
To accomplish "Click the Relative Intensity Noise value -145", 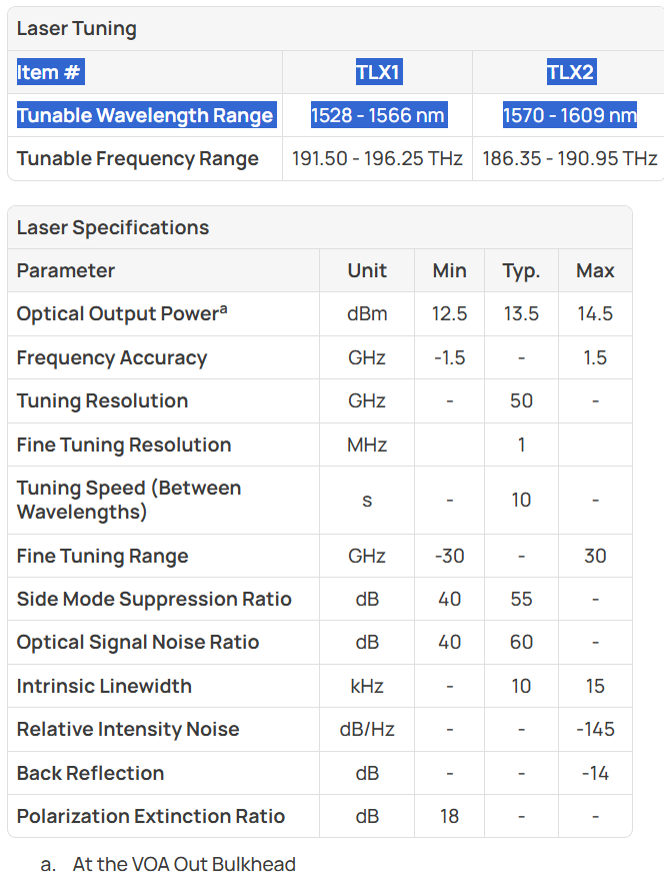I will tap(595, 729).
